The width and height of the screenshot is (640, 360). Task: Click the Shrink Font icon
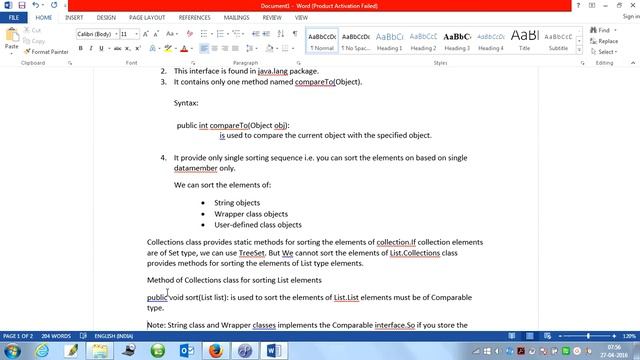pyautogui.click(x=156, y=34)
